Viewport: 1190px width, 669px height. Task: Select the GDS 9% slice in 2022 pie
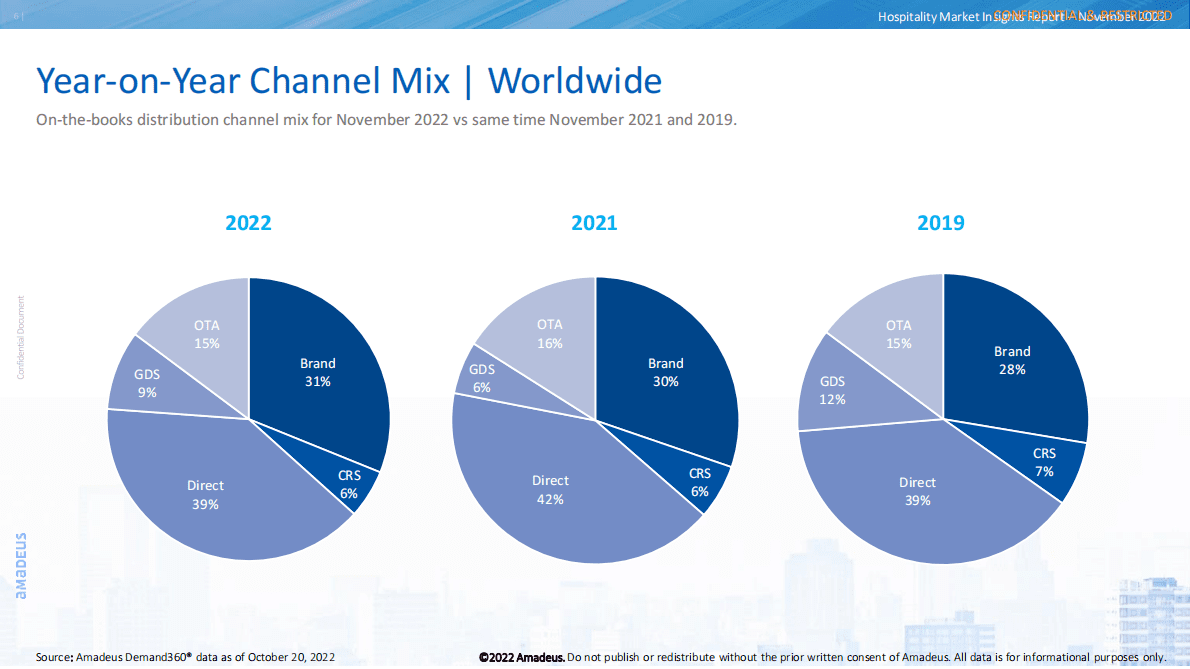coord(147,383)
